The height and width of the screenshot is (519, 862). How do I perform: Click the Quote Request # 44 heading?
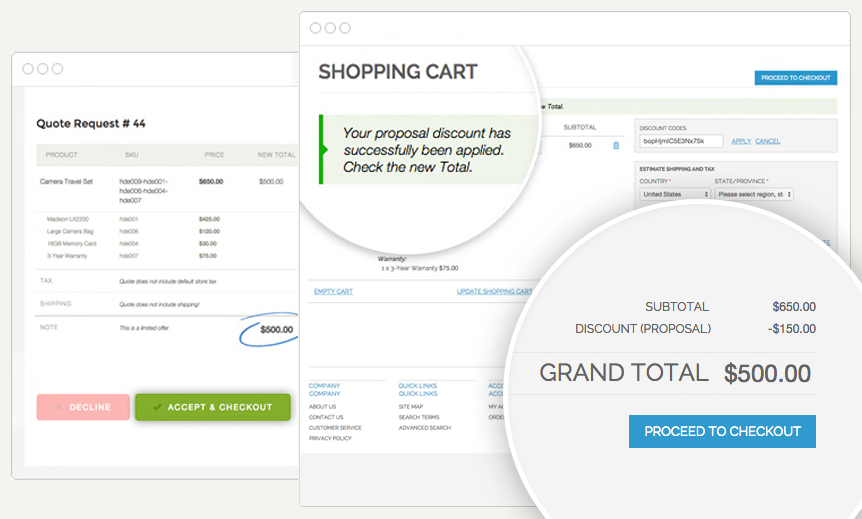tap(91, 124)
